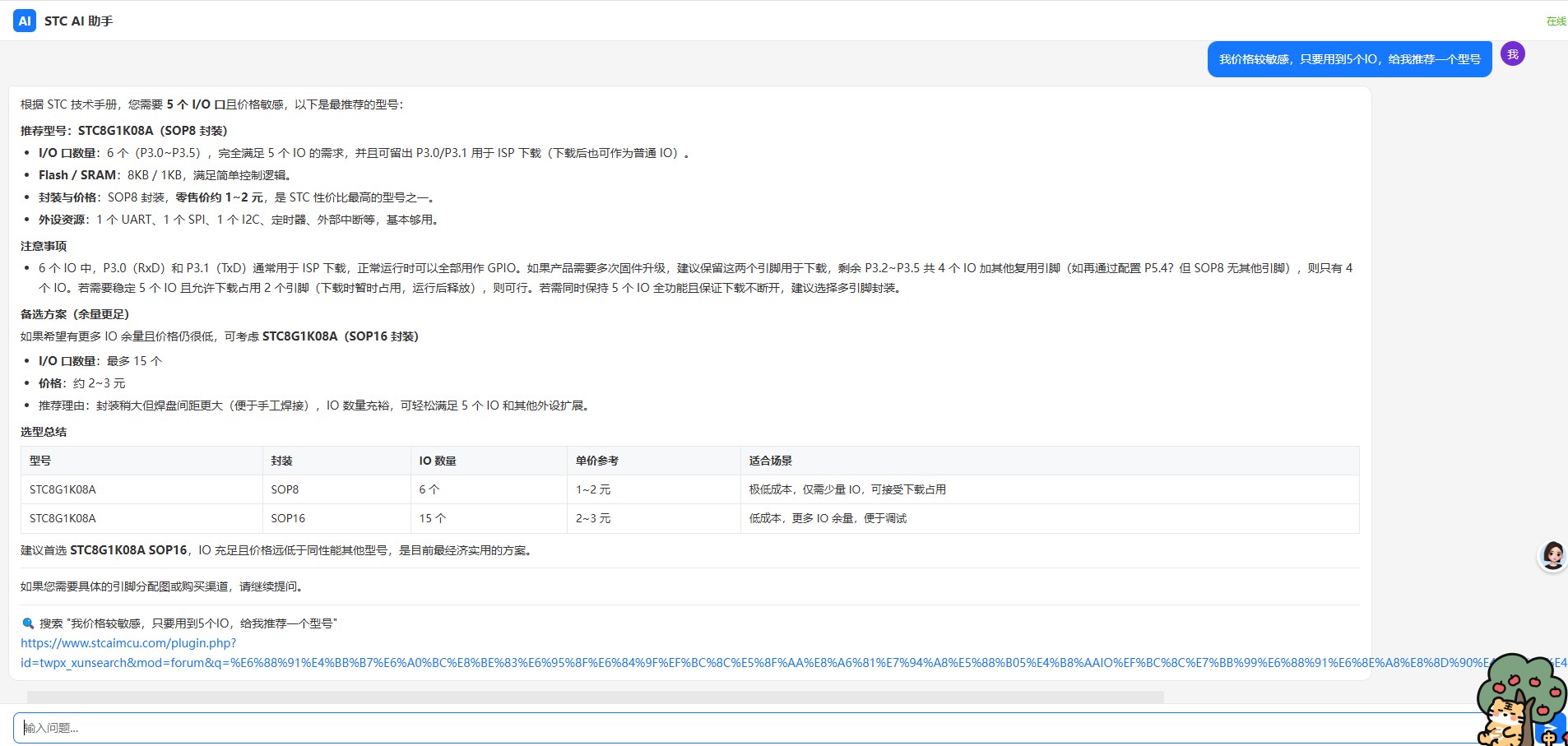
Task: Click the 推荐理由 bullet line
Action: pyautogui.click(x=316, y=405)
